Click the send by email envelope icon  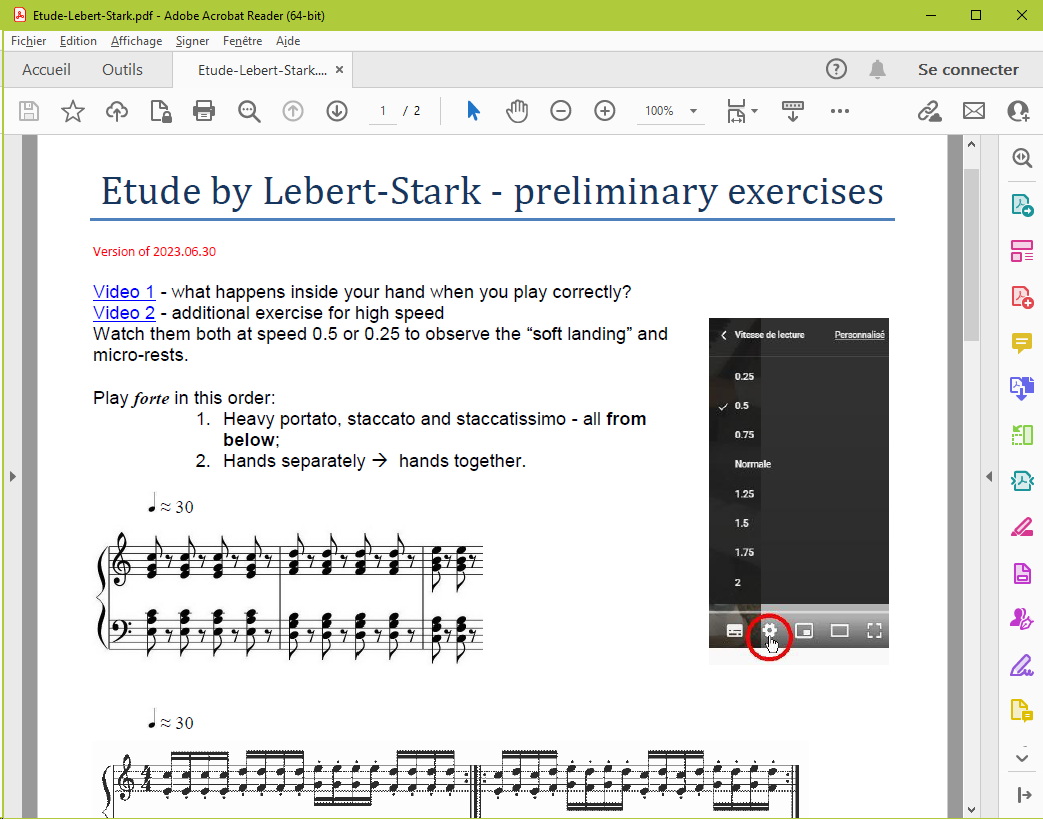click(x=974, y=111)
